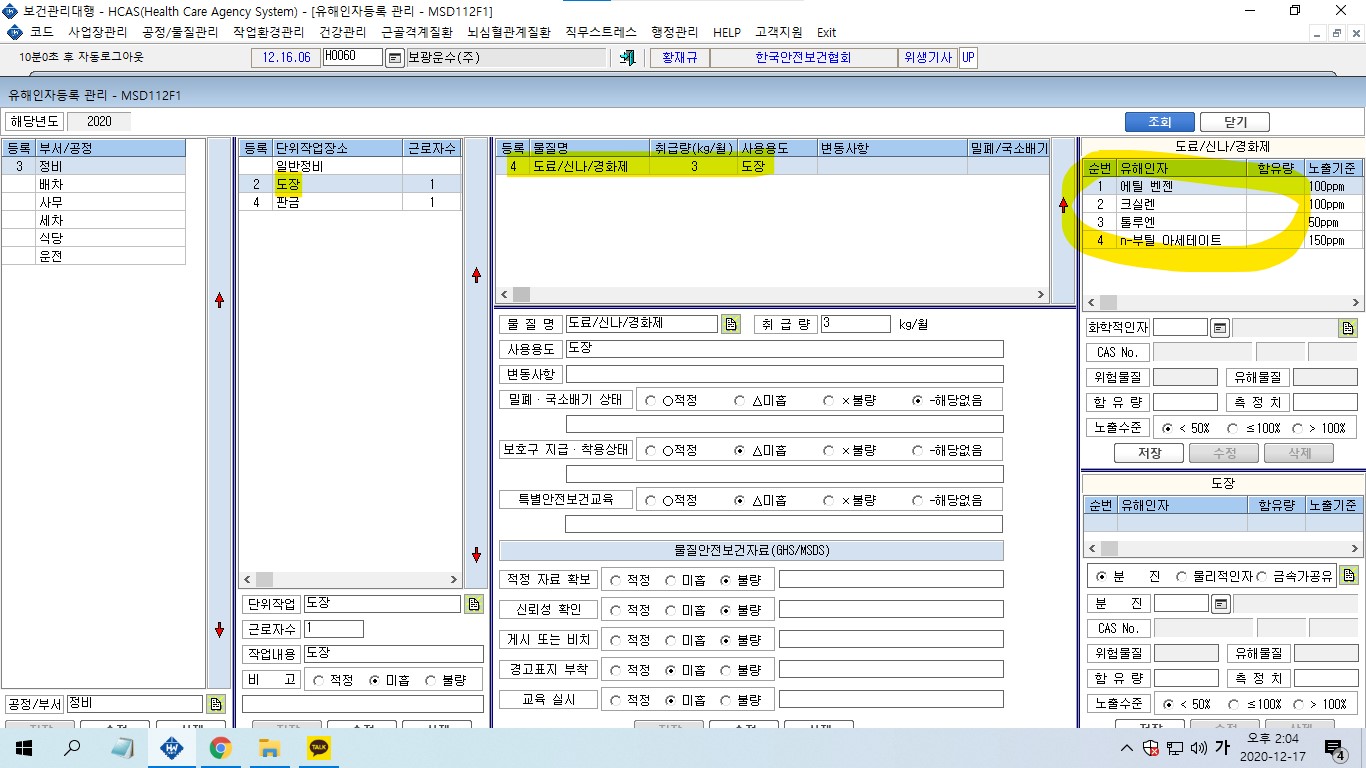Open lookup icon next to 단위작업 field
The width and height of the screenshot is (1366, 768).
coord(474,604)
